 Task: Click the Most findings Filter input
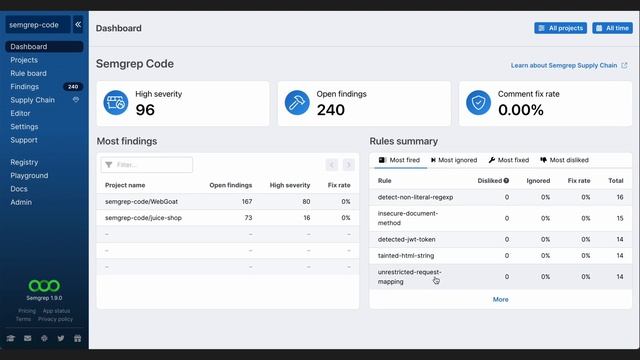coord(147,164)
